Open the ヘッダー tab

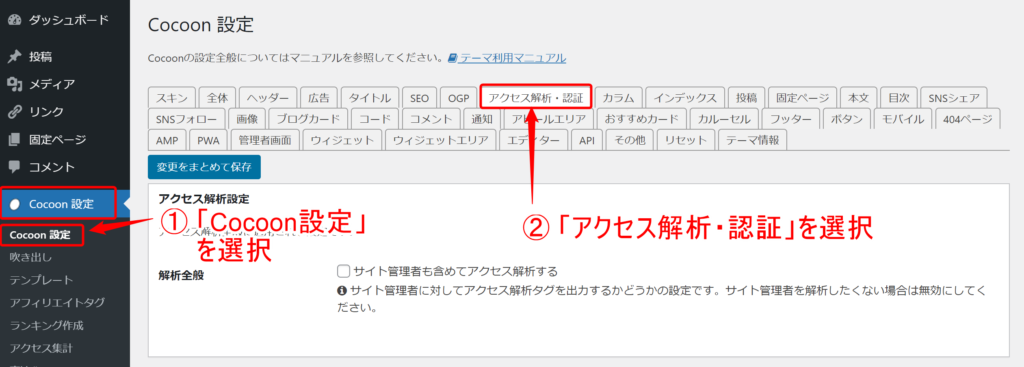pos(268,98)
